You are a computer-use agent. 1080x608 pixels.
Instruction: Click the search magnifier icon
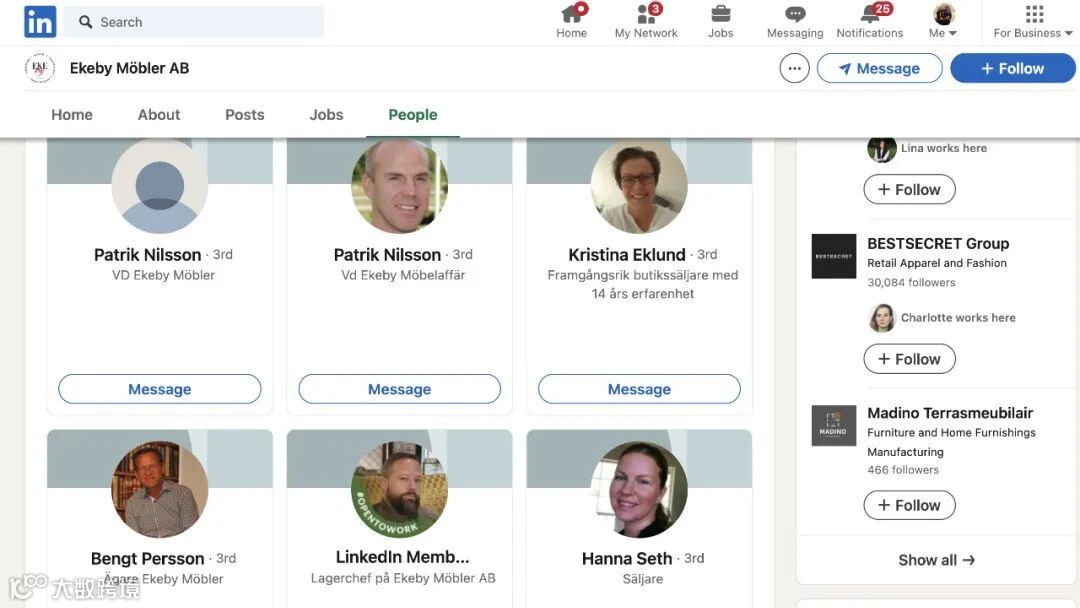[85, 22]
